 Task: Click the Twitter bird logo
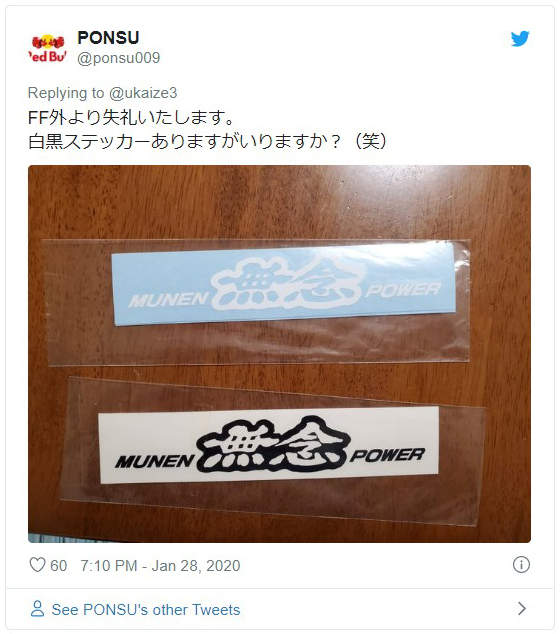(x=520, y=39)
